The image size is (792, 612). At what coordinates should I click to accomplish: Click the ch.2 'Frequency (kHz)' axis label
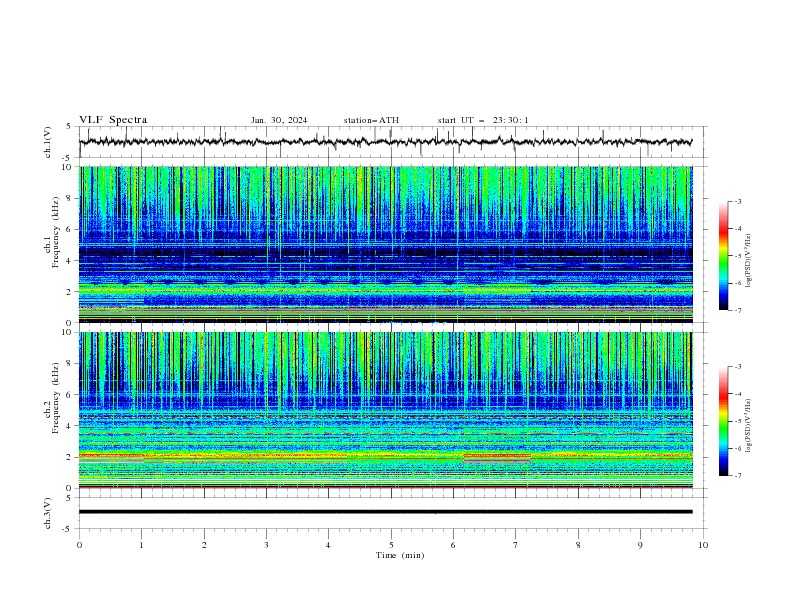click(55, 398)
